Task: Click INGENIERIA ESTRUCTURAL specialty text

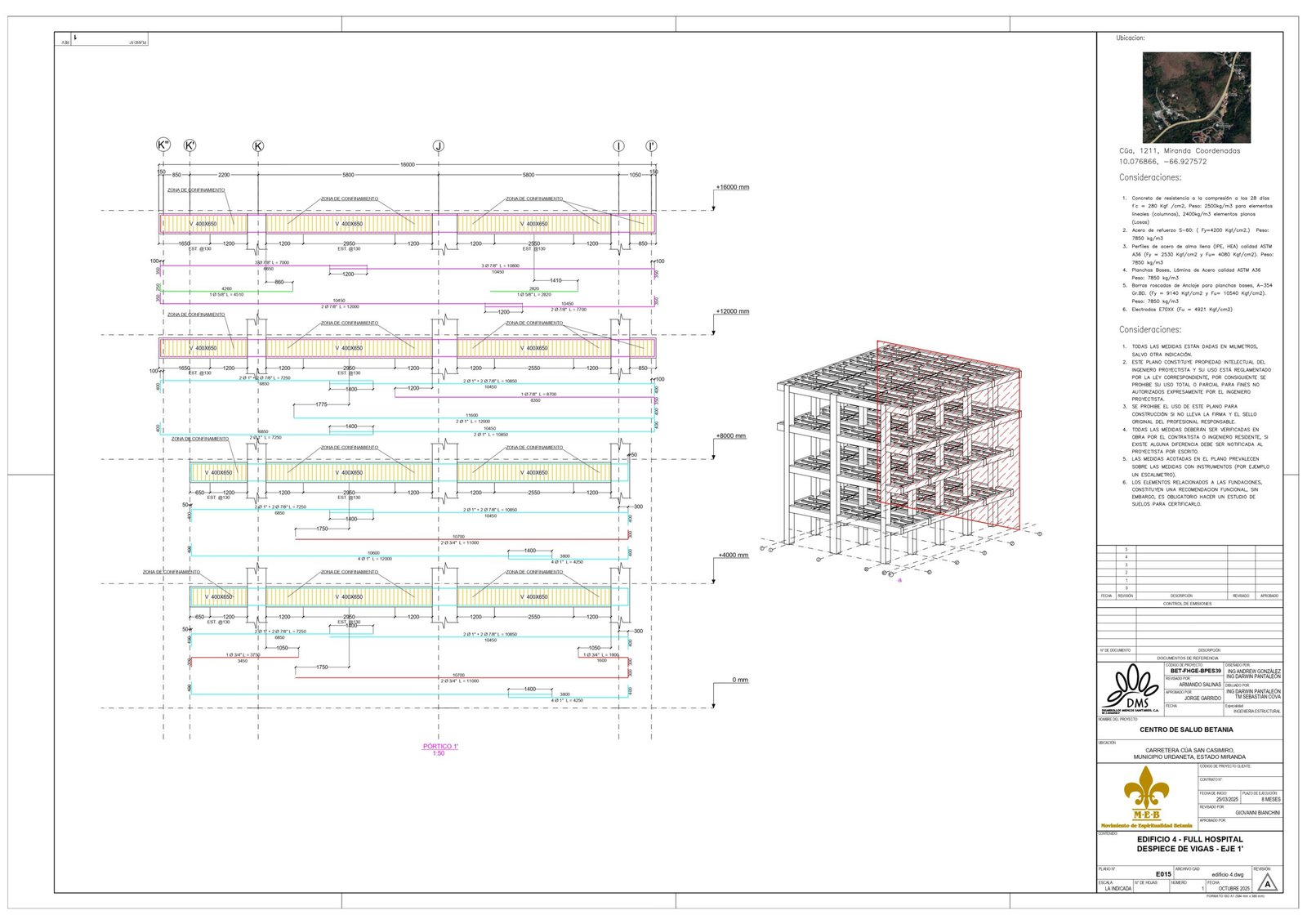Action: point(1256,712)
